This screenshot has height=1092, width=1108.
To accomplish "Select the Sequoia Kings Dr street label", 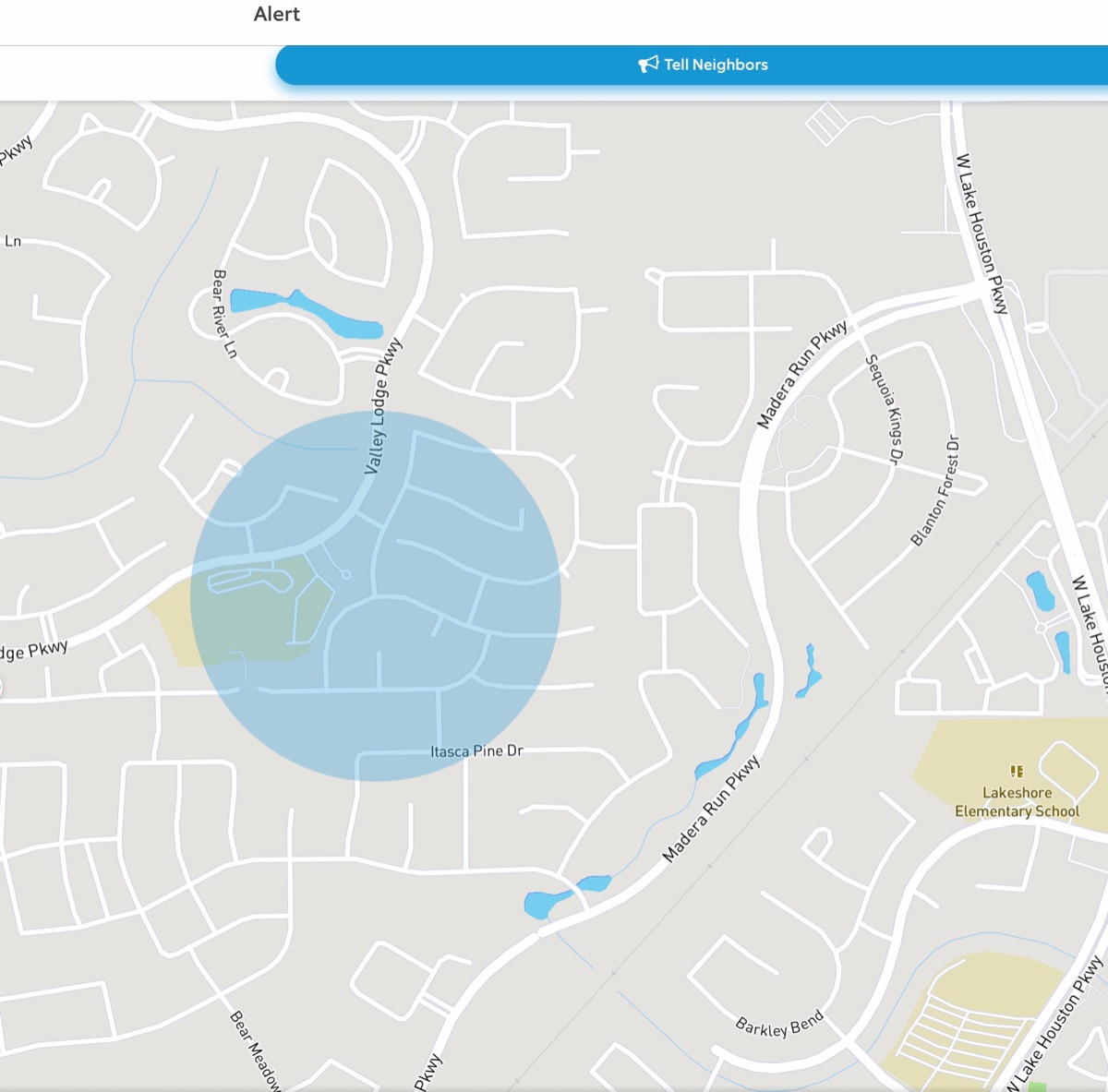I will point(884,409).
